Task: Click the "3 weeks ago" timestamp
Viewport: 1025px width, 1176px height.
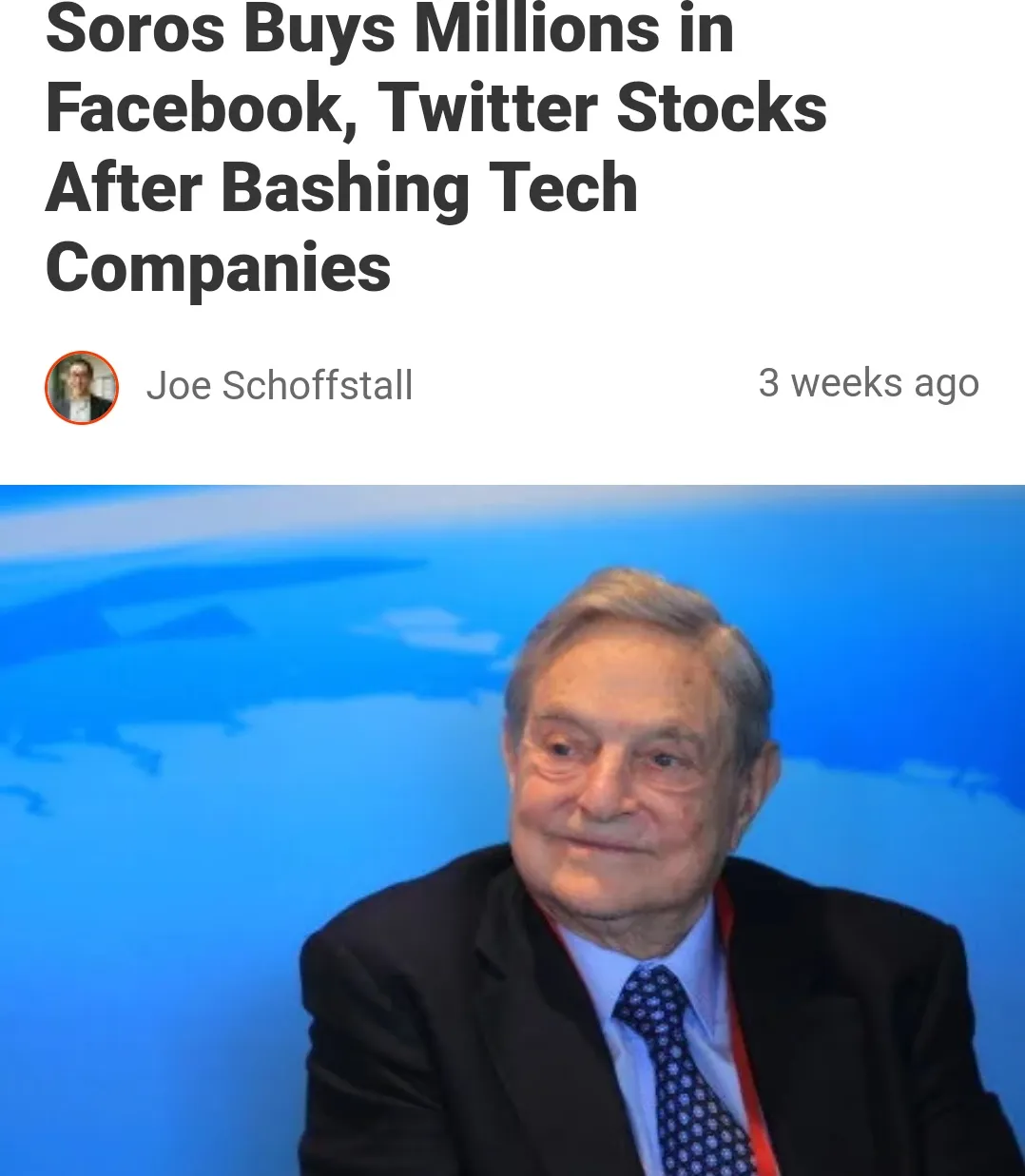Action: click(868, 383)
